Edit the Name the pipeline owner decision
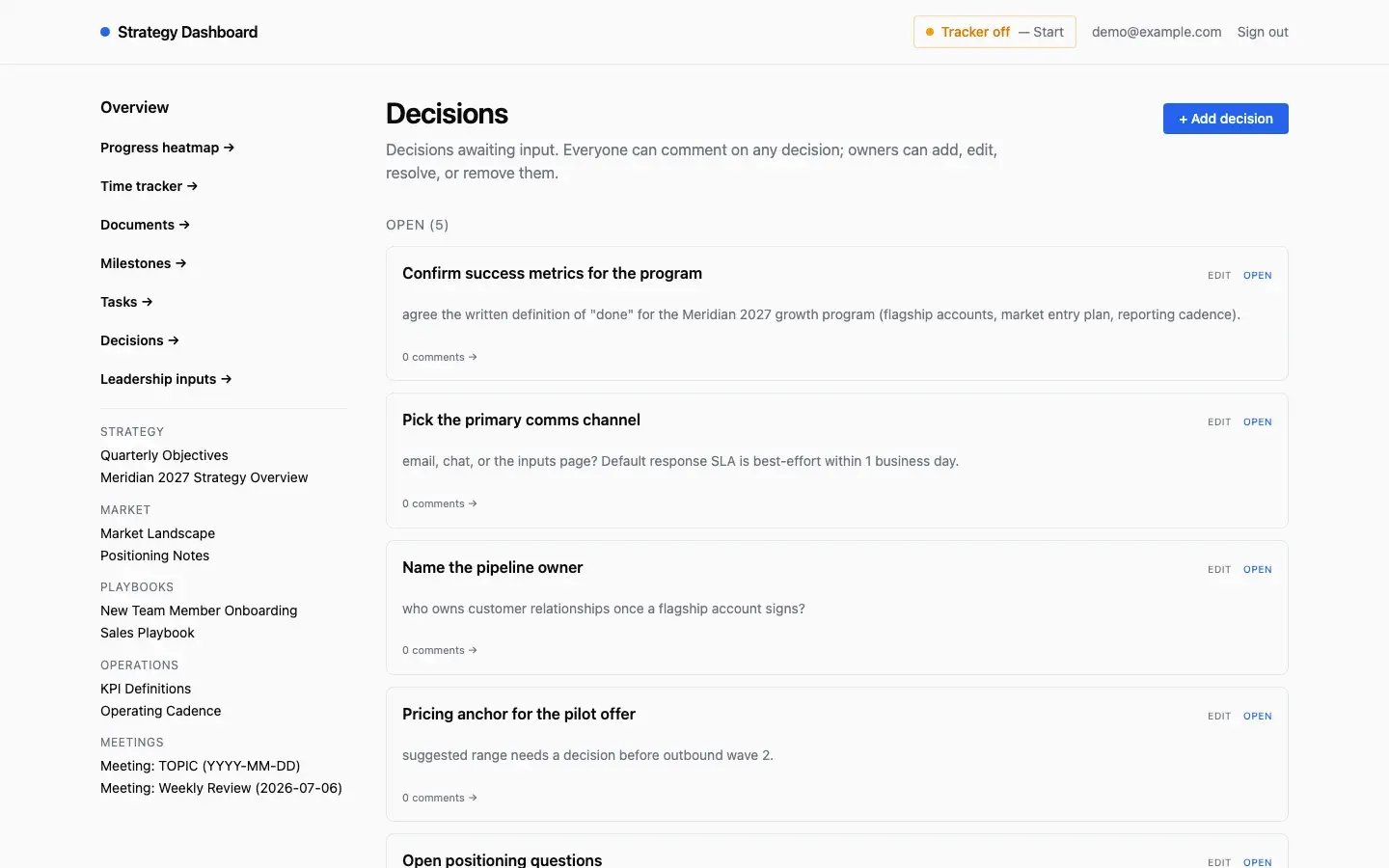Image resolution: width=1389 pixels, height=868 pixels. tap(1219, 570)
